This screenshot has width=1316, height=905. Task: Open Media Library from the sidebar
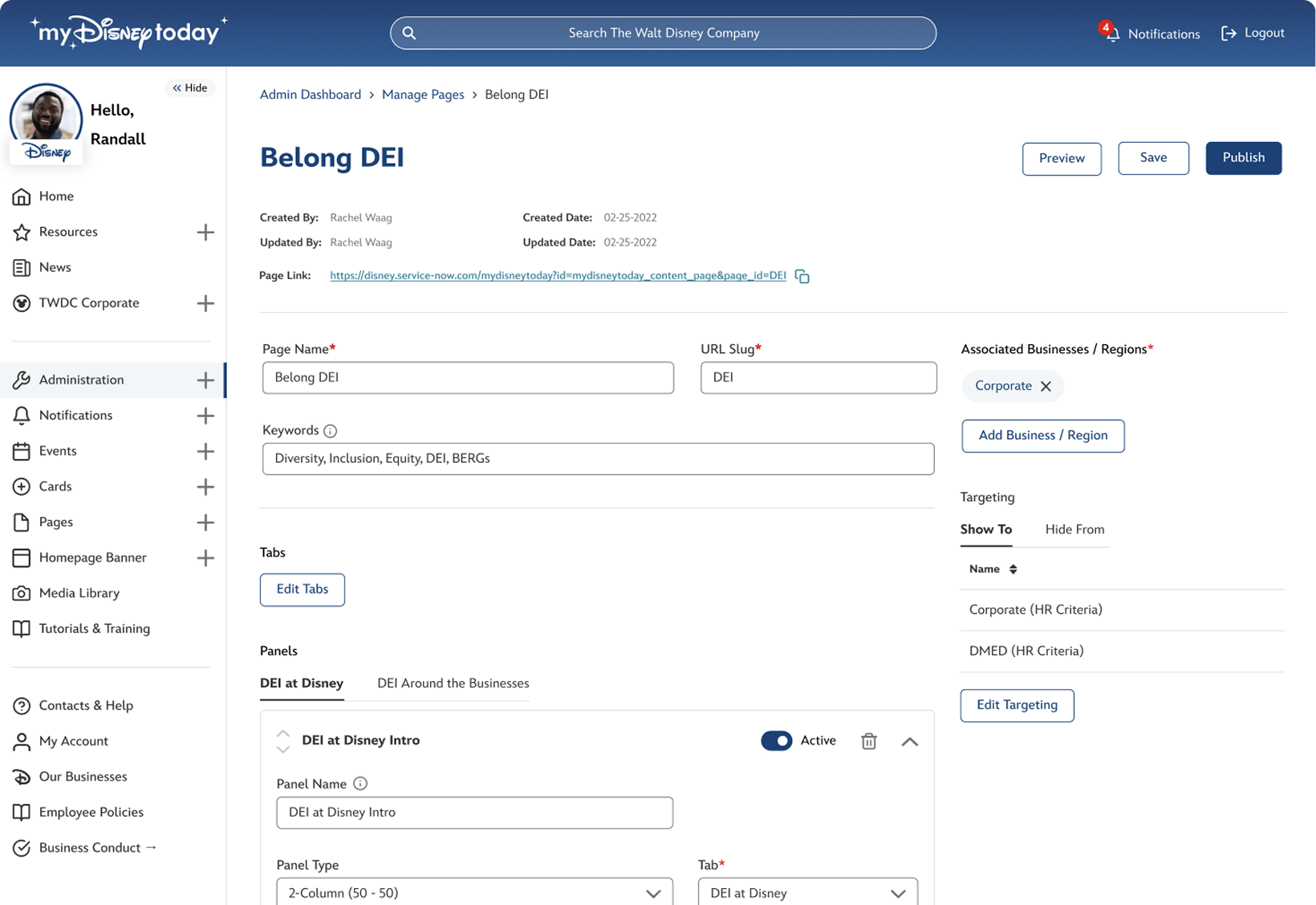tap(79, 593)
